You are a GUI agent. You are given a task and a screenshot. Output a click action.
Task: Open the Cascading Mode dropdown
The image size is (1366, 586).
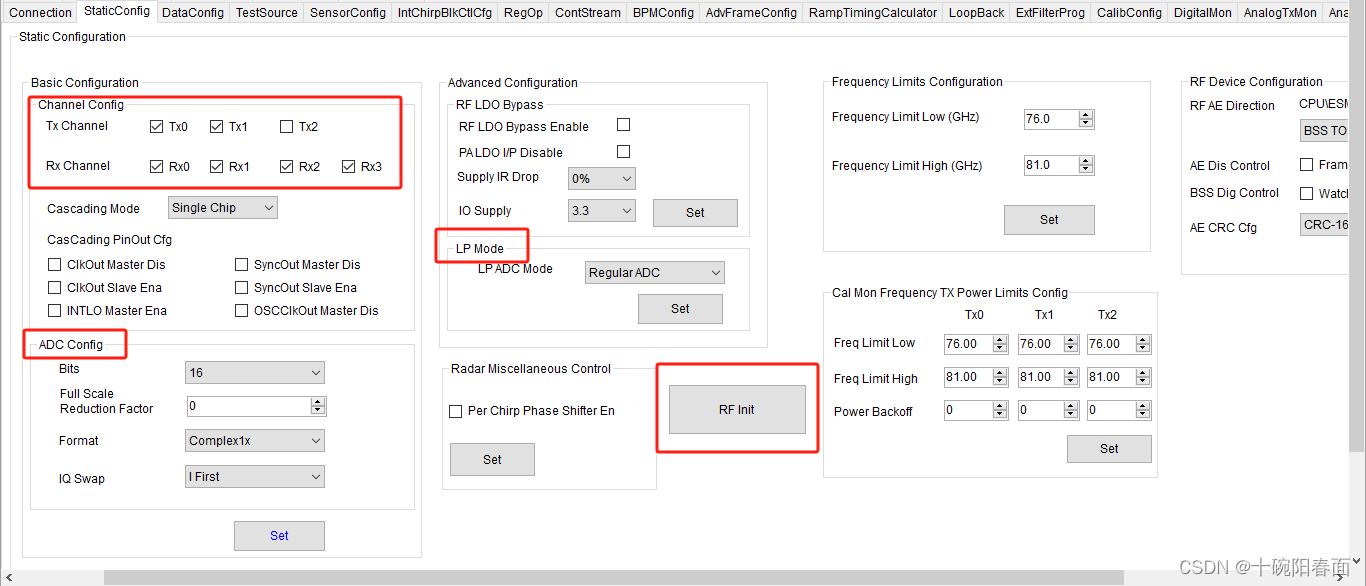tap(222, 208)
